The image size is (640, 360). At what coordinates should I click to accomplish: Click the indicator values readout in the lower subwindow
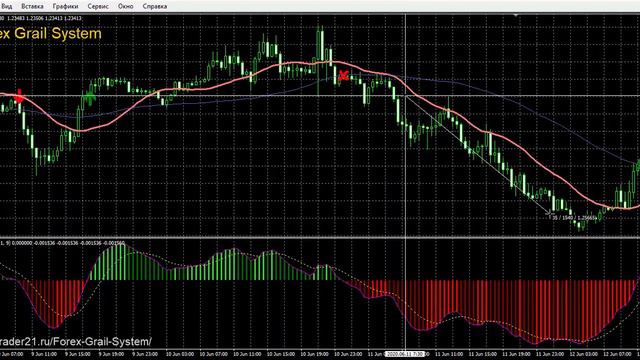coord(62,243)
